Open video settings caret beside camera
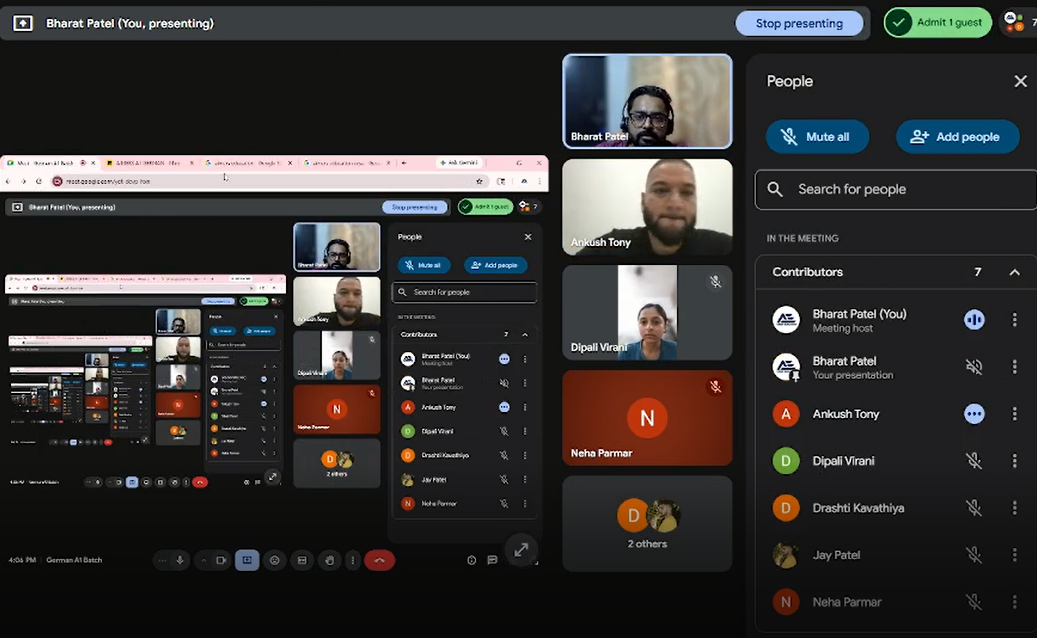Image resolution: width=1037 pixels, height=638 pixels. coord(204,560)
